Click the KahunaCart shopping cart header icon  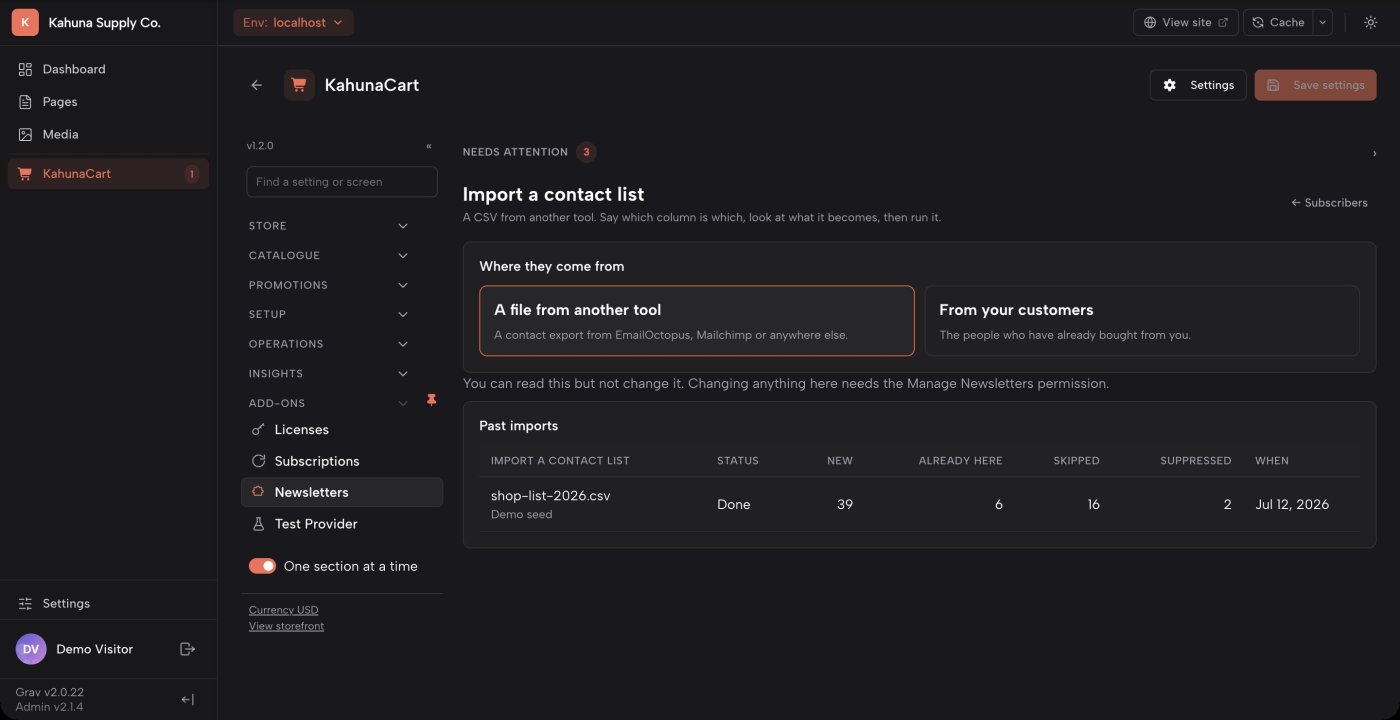299,85
